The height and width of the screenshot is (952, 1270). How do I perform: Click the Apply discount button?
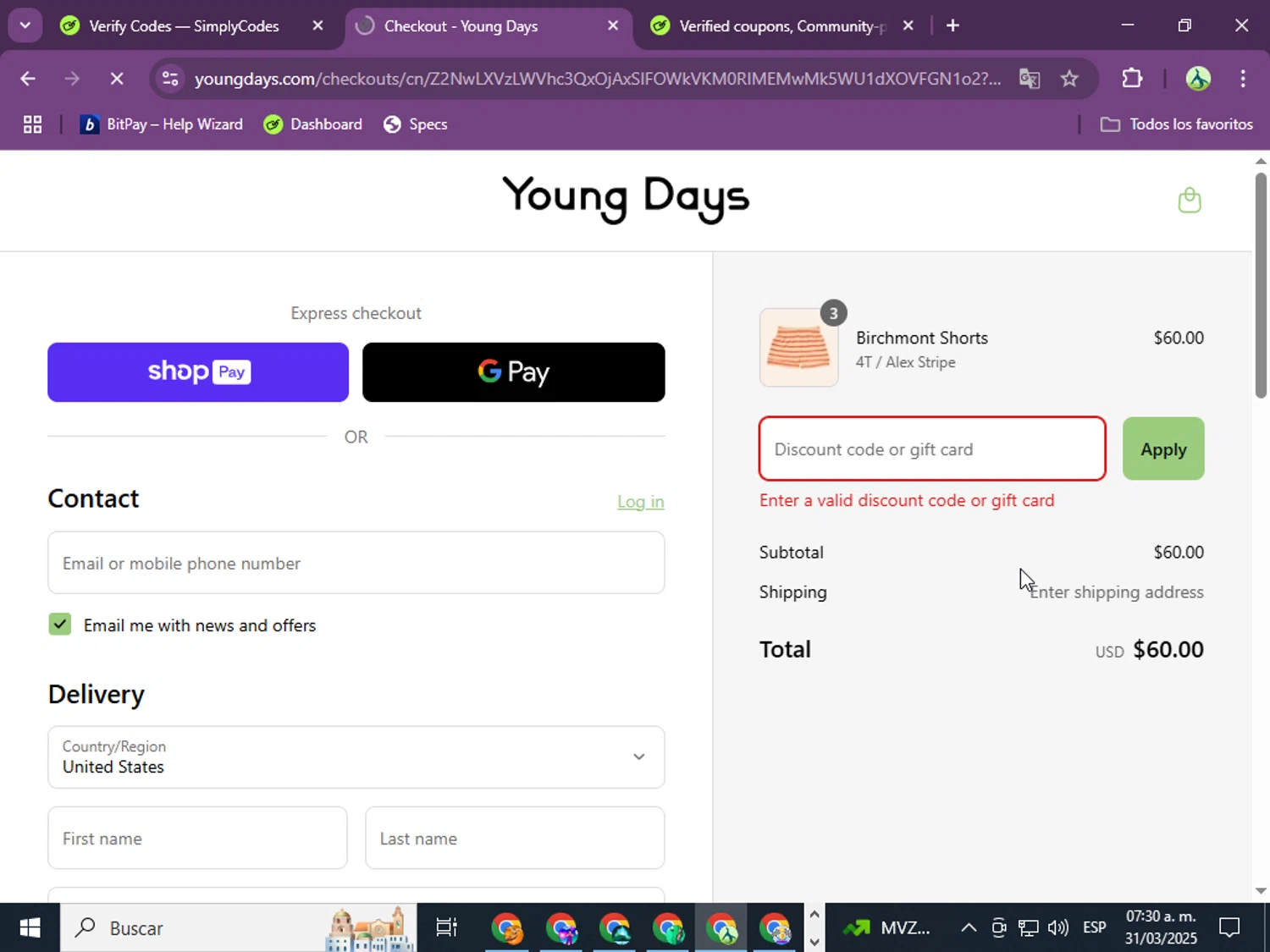click(1163, 448)
